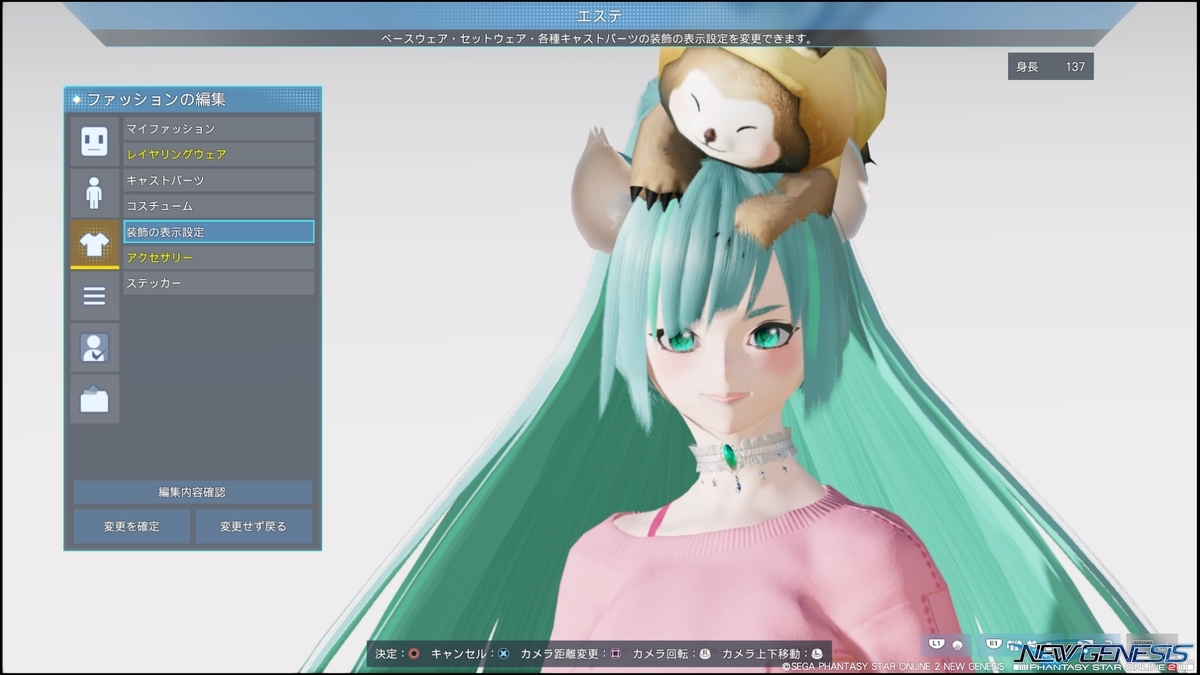Open the folder save data icon
The height and width of the screenshot is (675, 1200).
[x=94, y=399]
